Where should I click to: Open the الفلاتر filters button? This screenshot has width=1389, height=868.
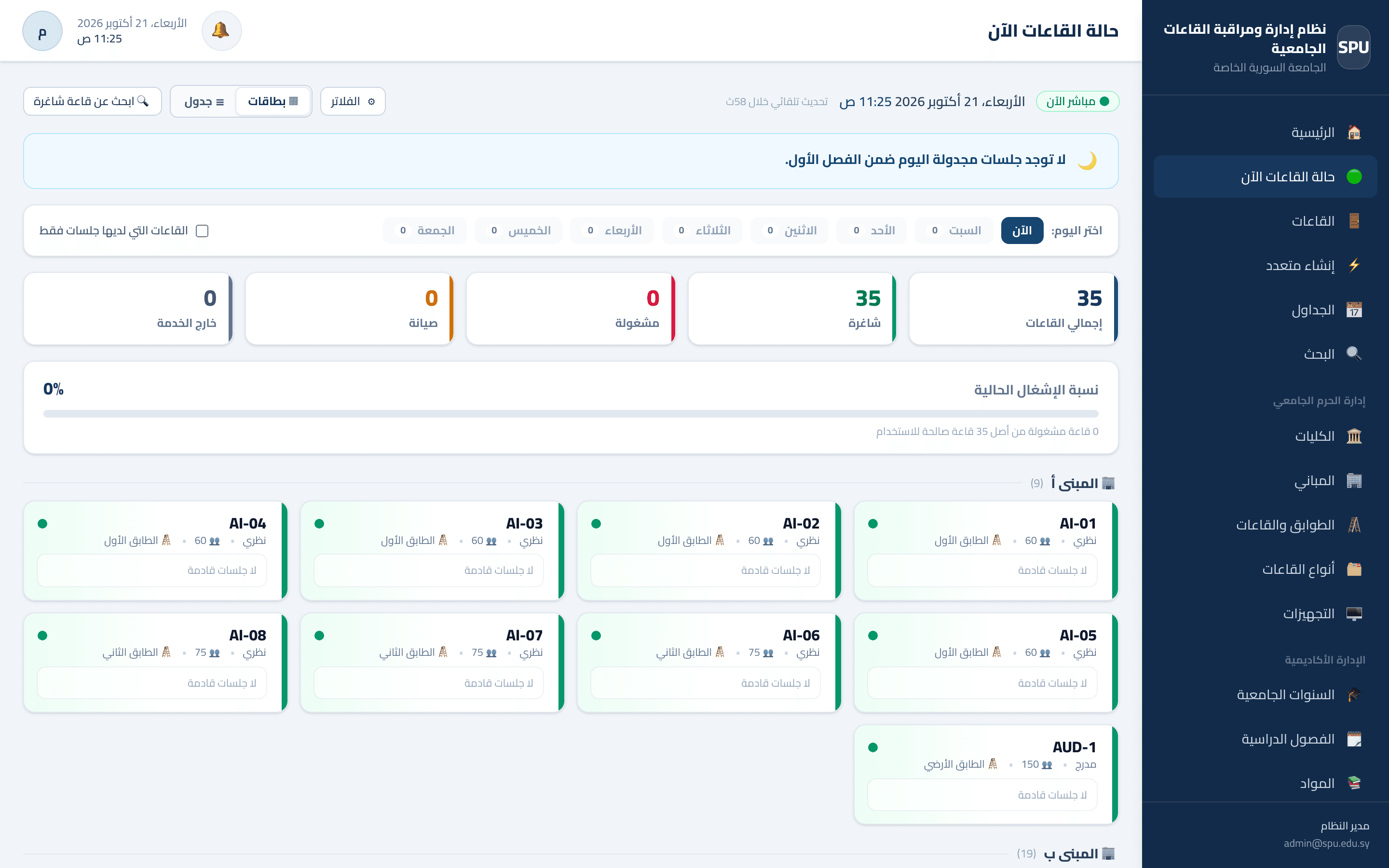coord(353,102)
